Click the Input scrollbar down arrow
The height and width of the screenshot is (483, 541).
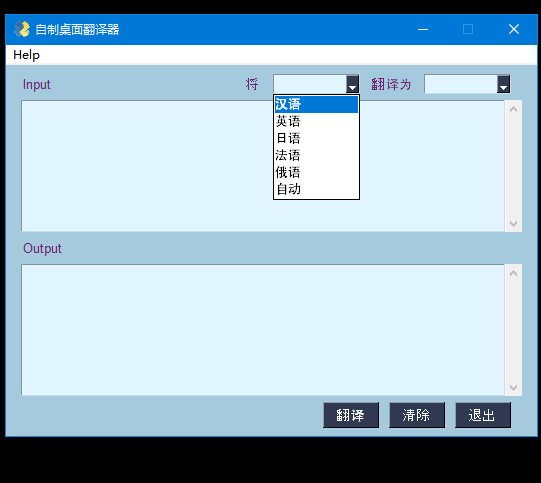[x=513, y=224]
